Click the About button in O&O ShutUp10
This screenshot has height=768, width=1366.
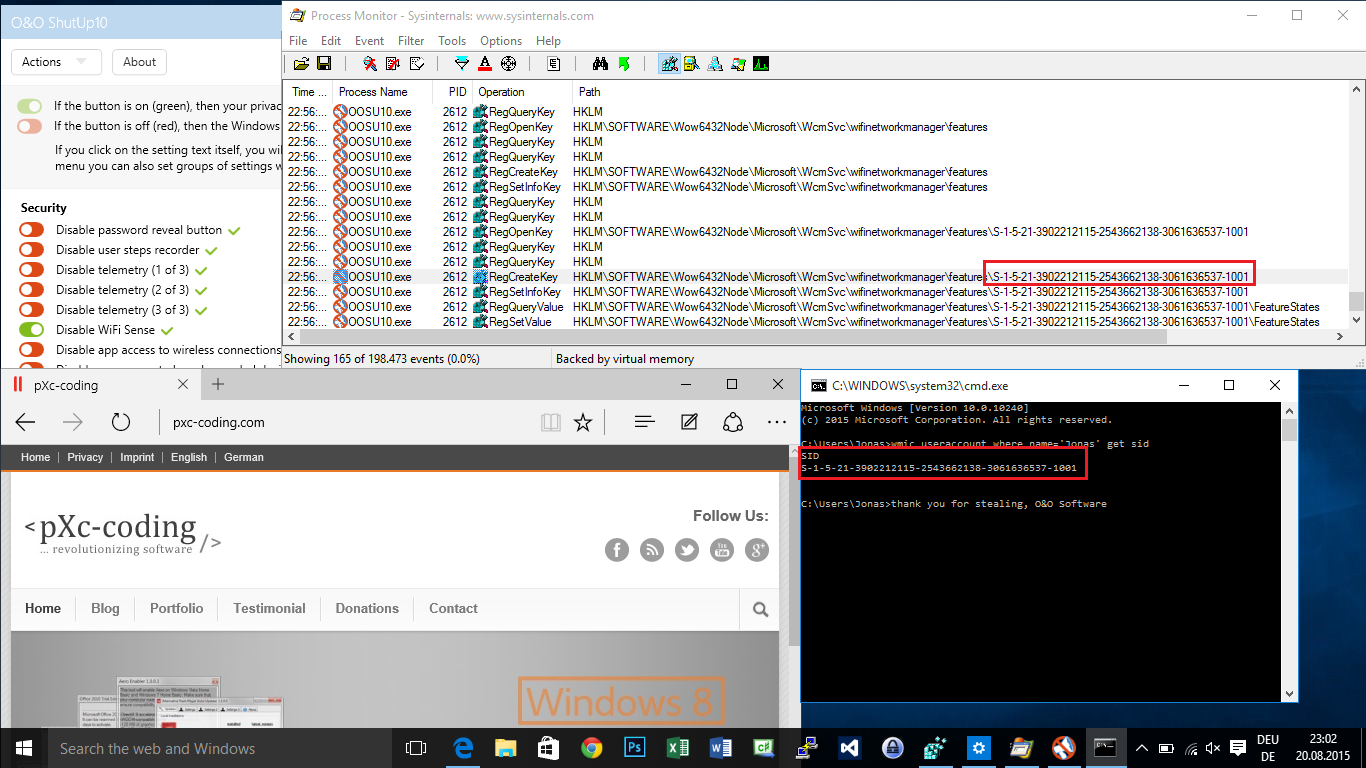(x=140, y=62)
